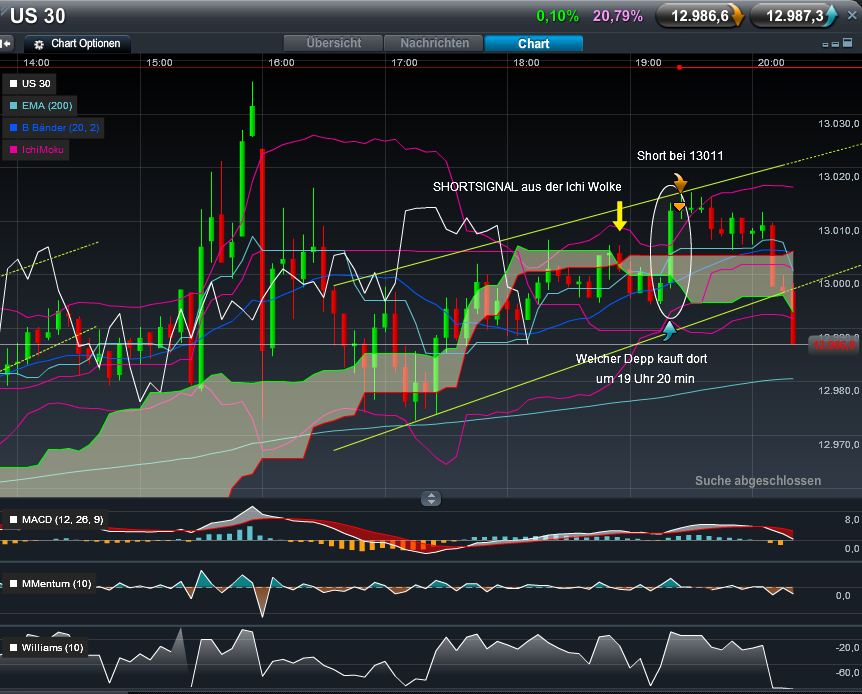Click the red current price tag on axis

click(x=832, y=344)
